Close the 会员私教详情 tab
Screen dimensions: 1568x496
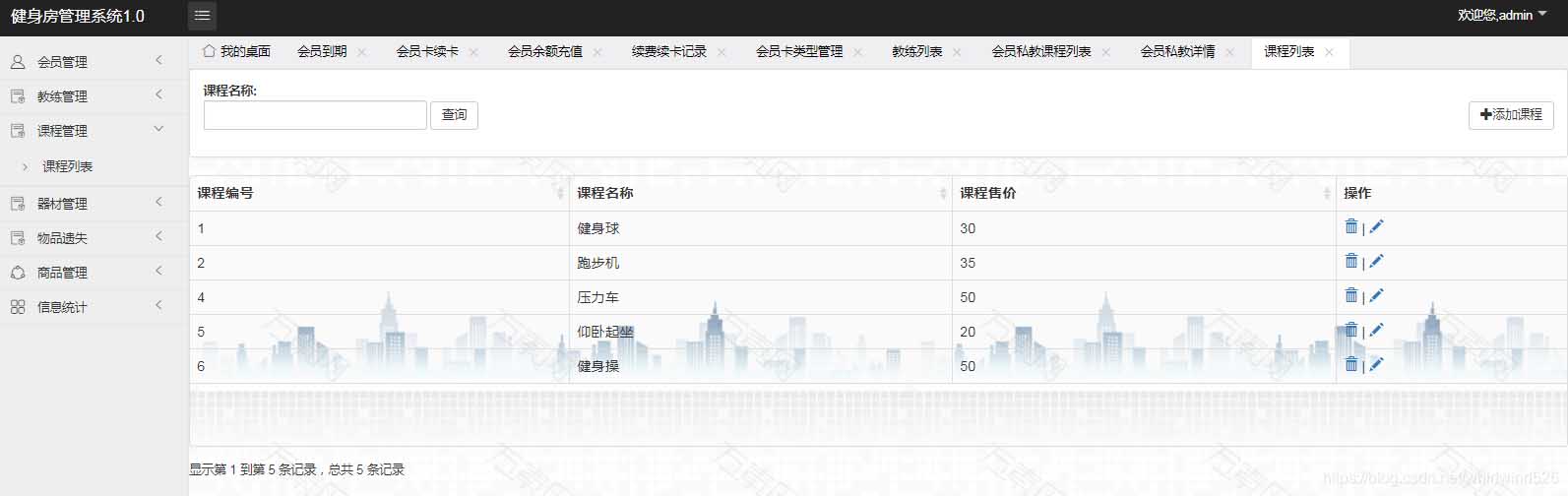click(1230, 52)
